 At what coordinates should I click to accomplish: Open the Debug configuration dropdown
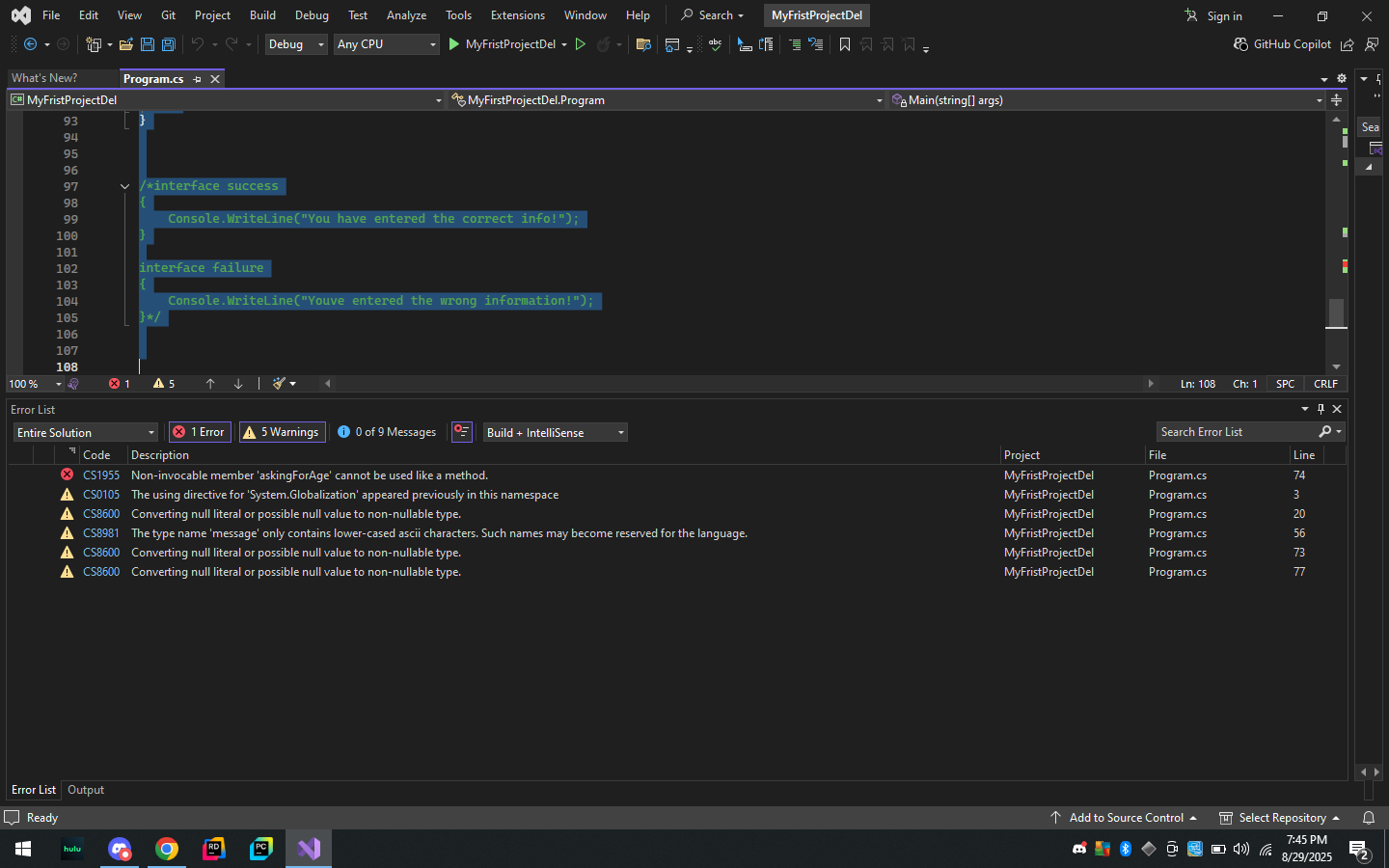point(296,44)
